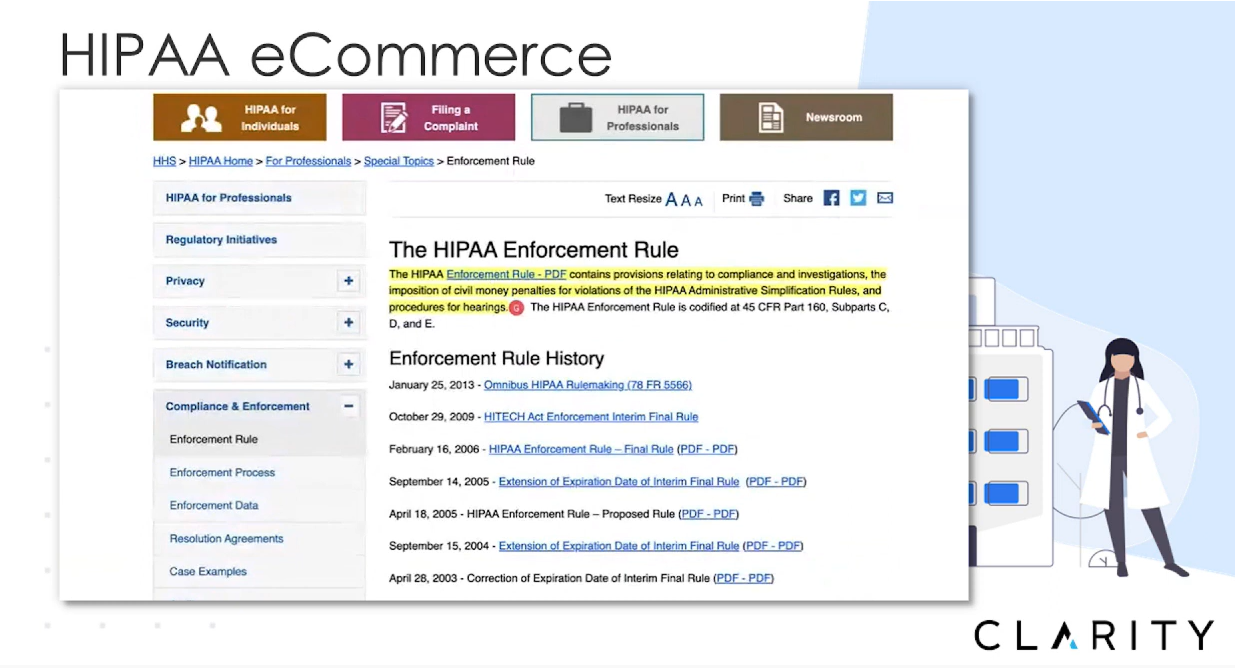Select Enforcement Process in the sidebar

pyautogui.click(x=259, y=473)
